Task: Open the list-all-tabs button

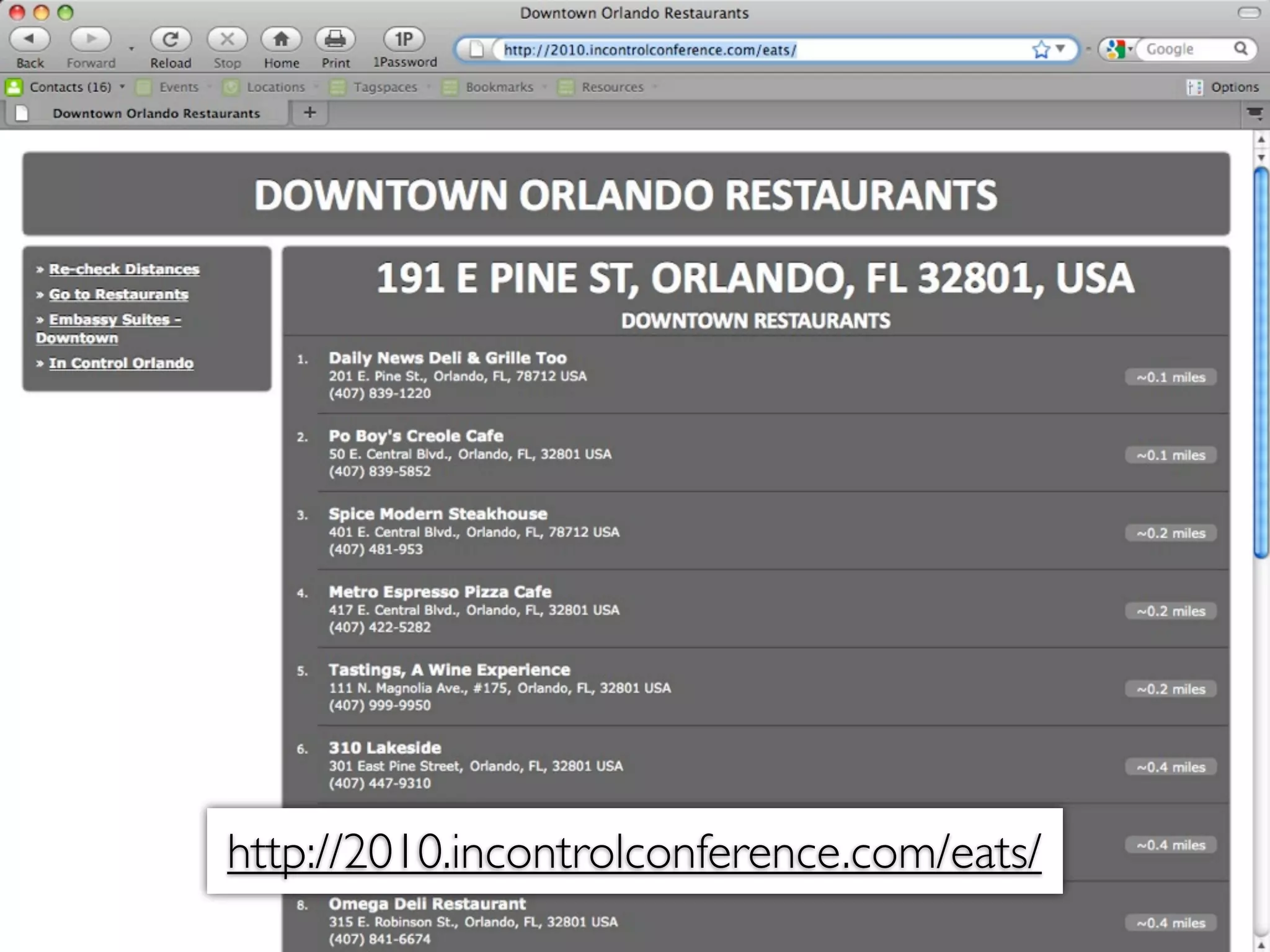Action: [1254, 113]
